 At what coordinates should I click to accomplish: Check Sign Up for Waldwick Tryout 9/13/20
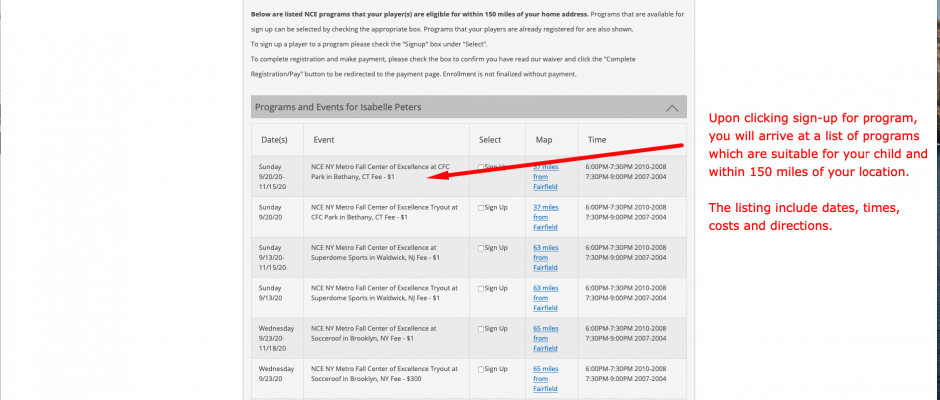481,288
